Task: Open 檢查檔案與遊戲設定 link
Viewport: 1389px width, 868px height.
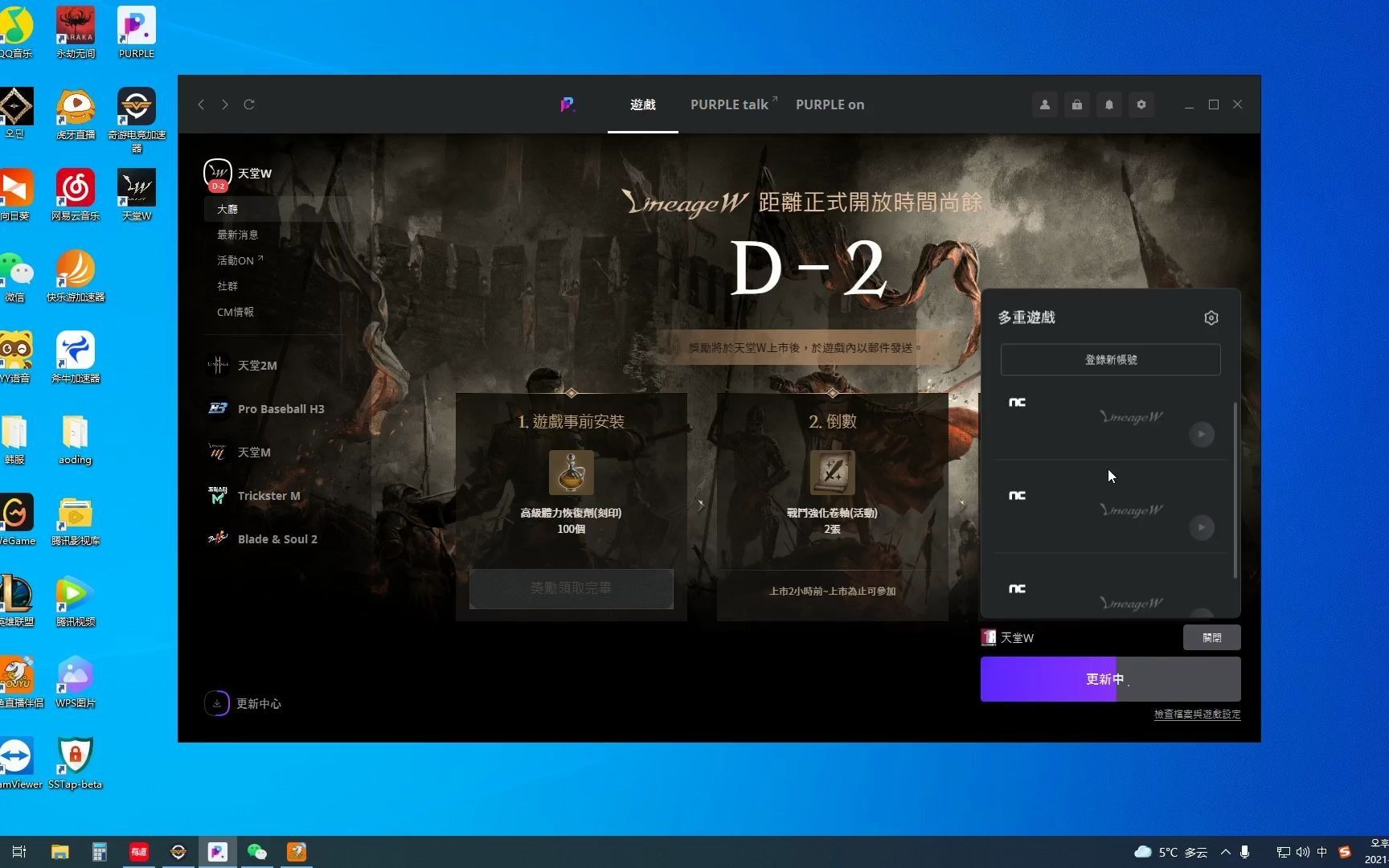Action: click(1198, 714)
